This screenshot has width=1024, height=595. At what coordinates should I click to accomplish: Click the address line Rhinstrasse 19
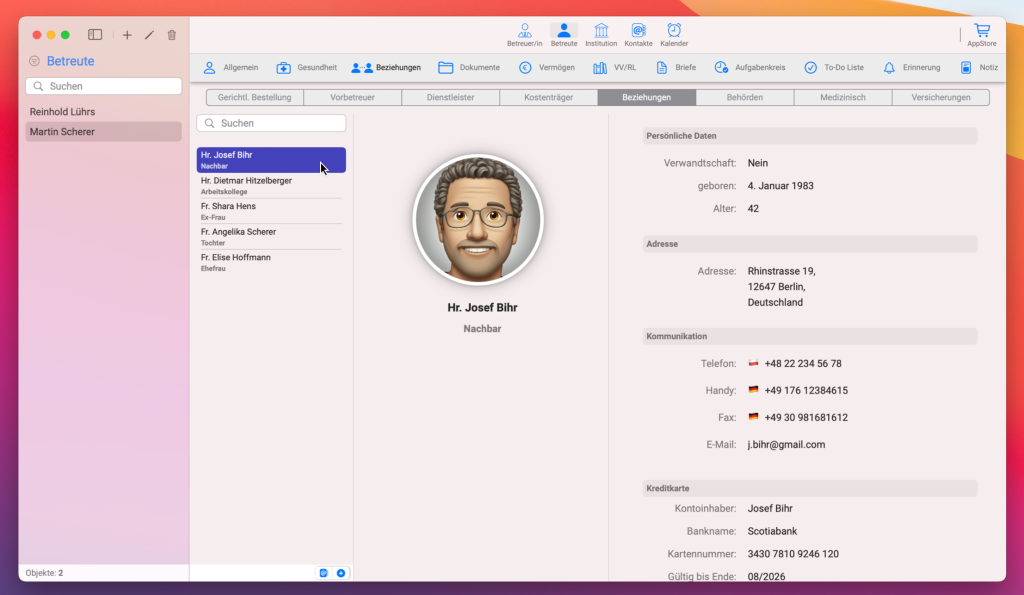pos(781,270)
